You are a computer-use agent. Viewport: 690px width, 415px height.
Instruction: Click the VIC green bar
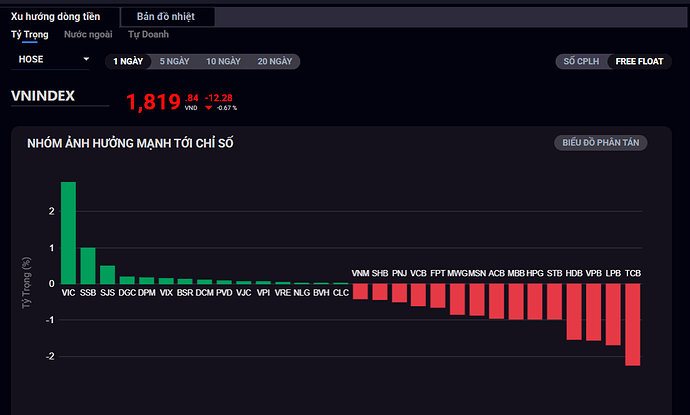[x=68, y=233]
